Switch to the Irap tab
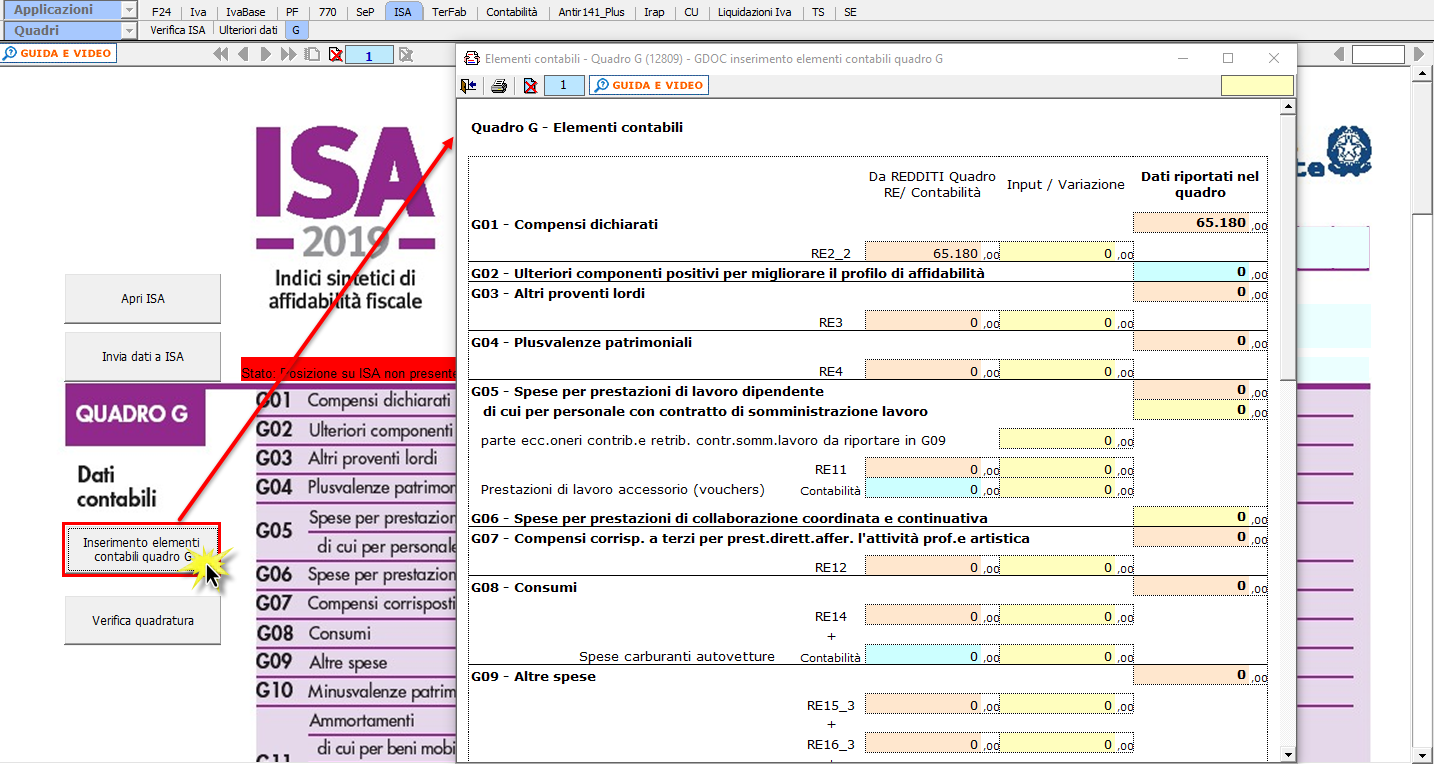This screenshot has height=764, width=1434. (x=654, y=12)
